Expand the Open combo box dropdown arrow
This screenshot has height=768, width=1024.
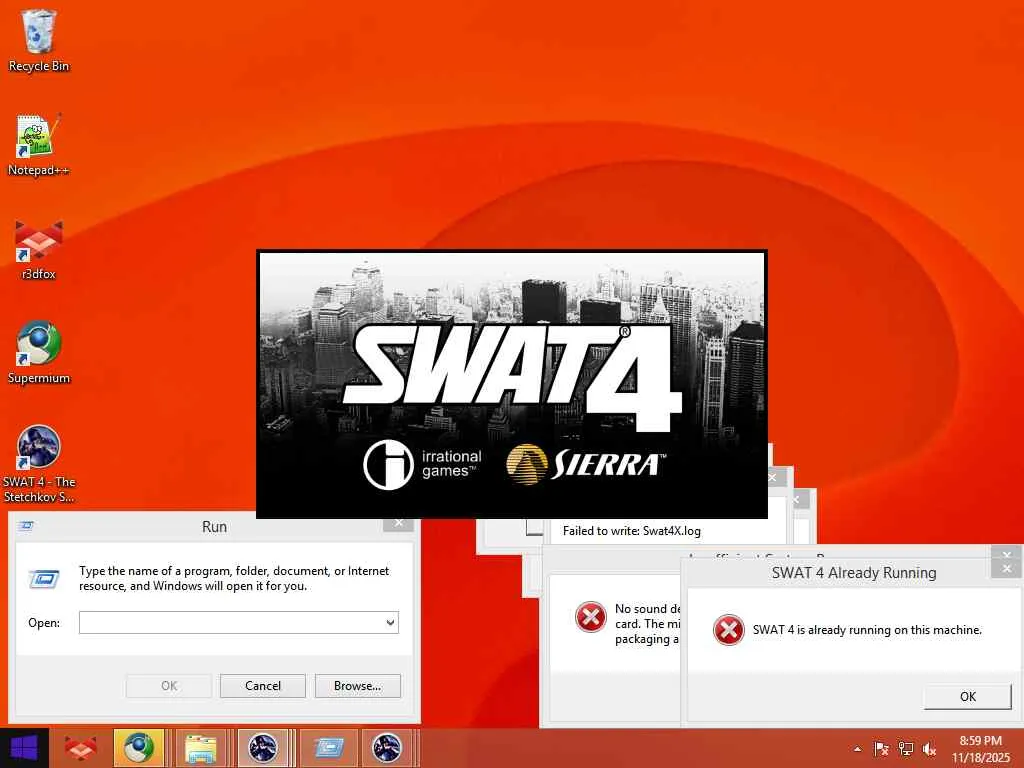coord(391,622)
